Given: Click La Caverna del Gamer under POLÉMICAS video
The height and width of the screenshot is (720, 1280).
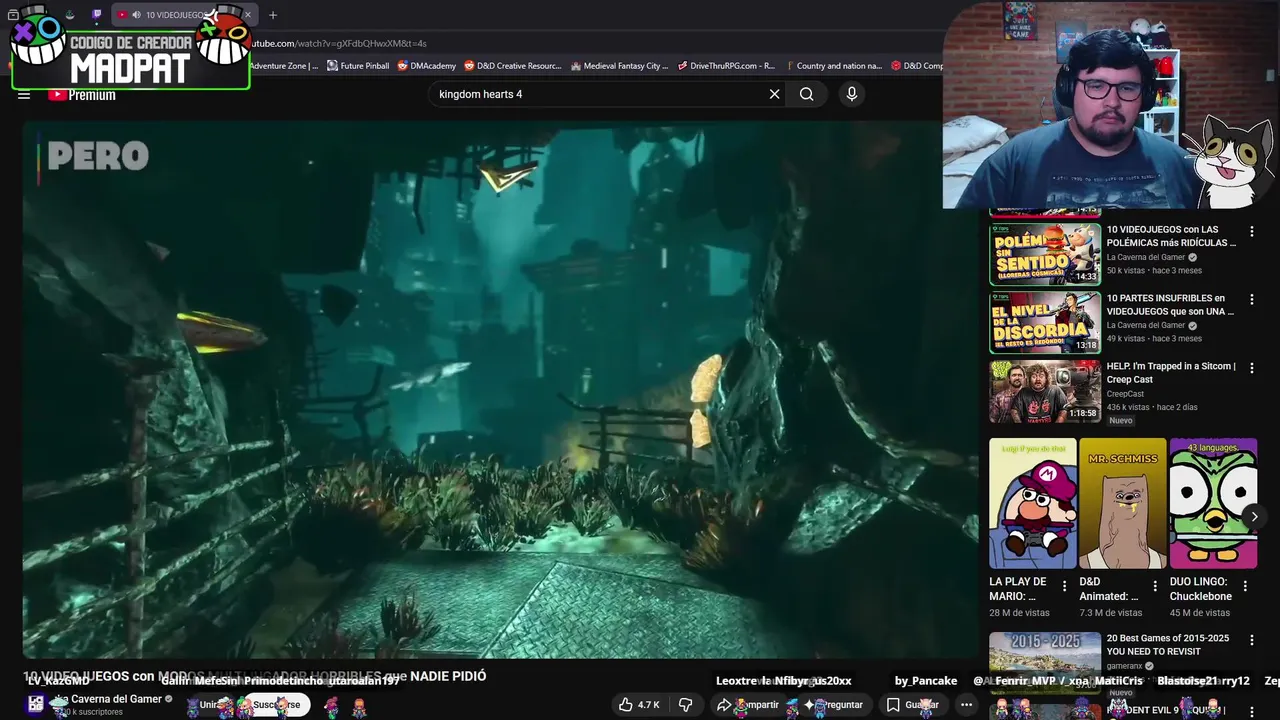Looking at the screenshot, I should click(1145, 257).
